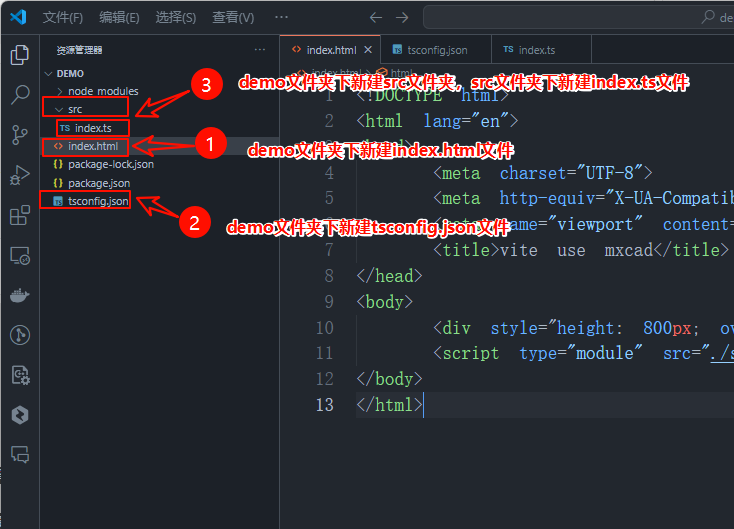Open the Docker whale icon panel
Screen dimensions: 734x529
[19, 295]
